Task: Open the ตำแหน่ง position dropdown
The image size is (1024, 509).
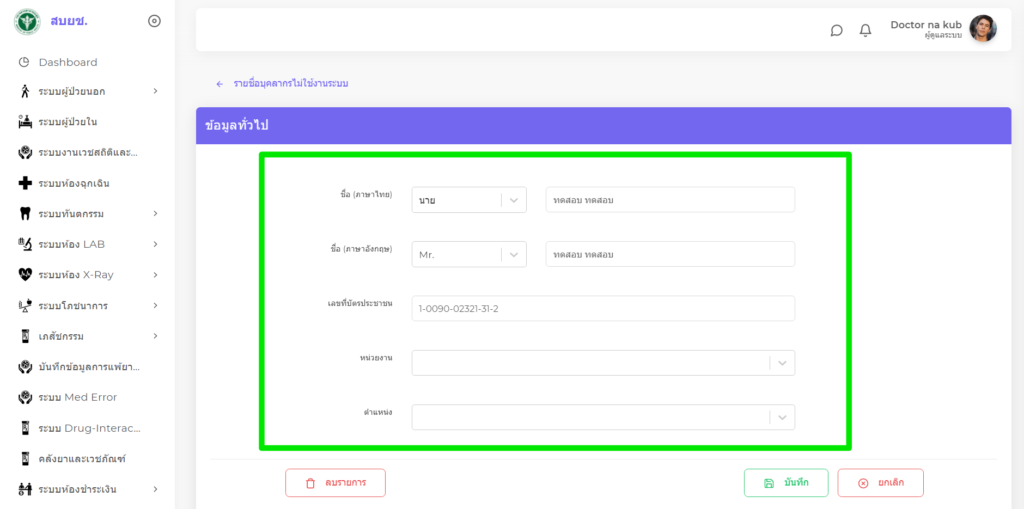Action: point(603,417)
